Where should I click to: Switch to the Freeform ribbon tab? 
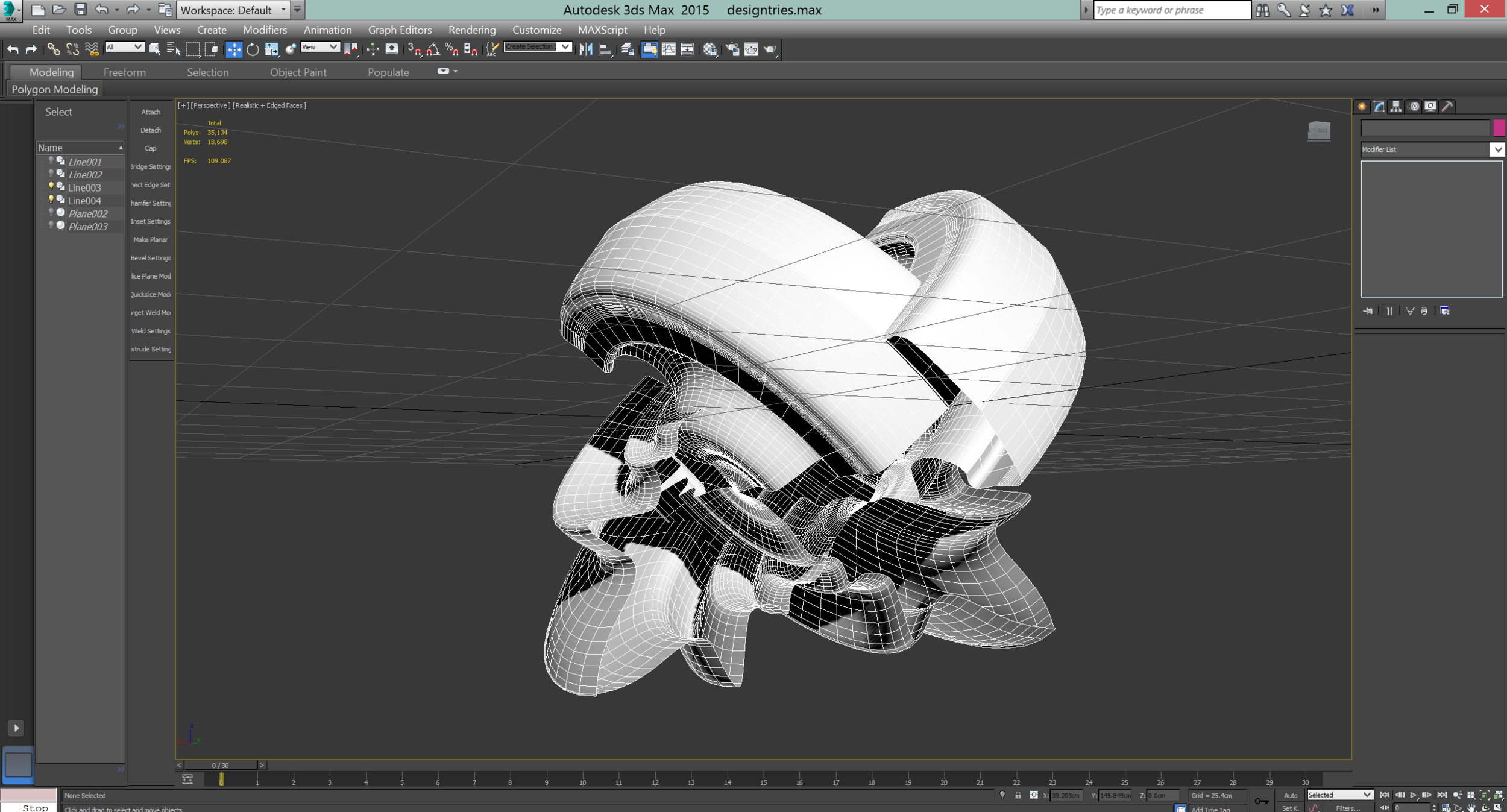coord(124,72)
